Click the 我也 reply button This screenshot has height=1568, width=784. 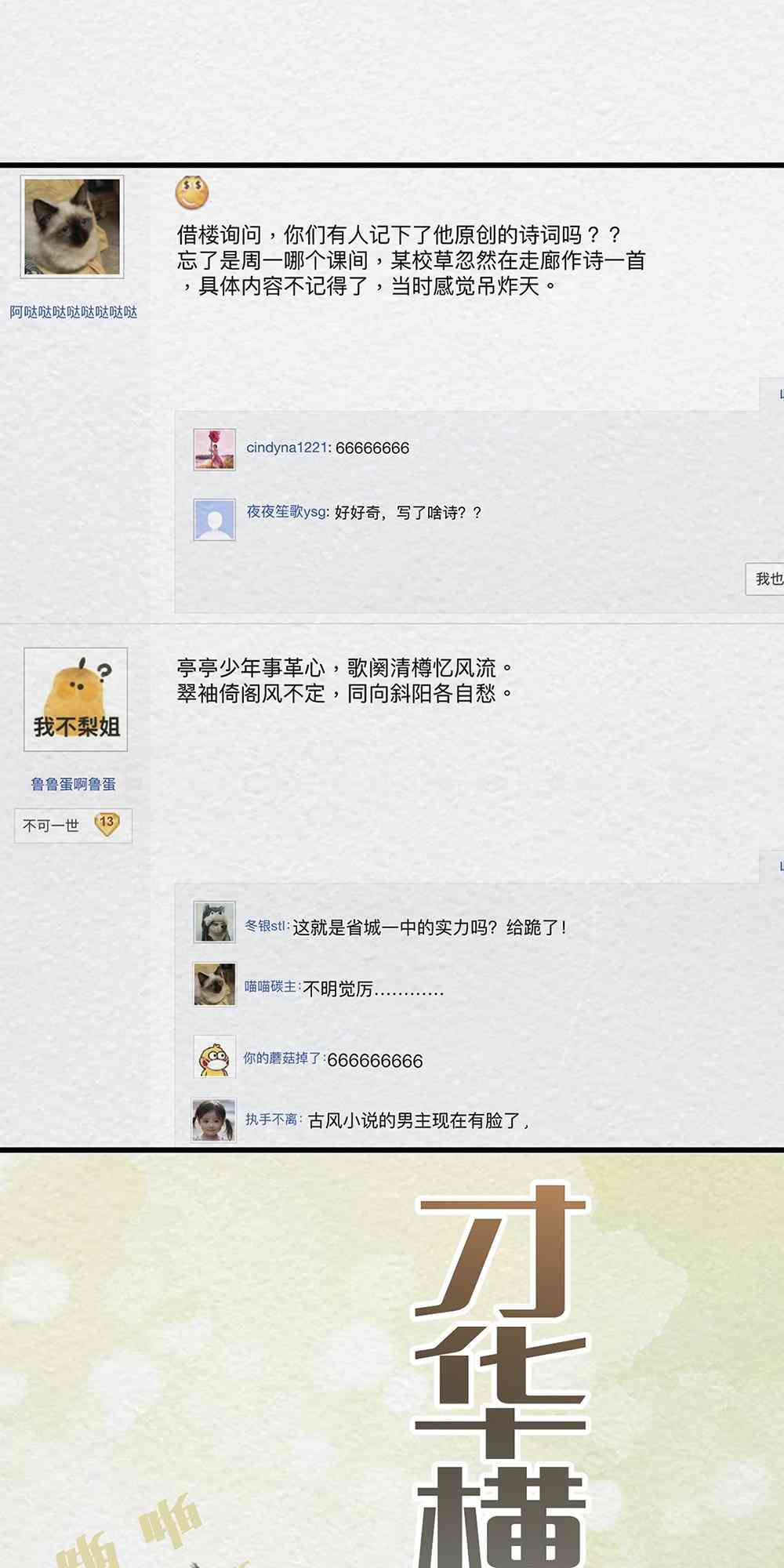767,579
